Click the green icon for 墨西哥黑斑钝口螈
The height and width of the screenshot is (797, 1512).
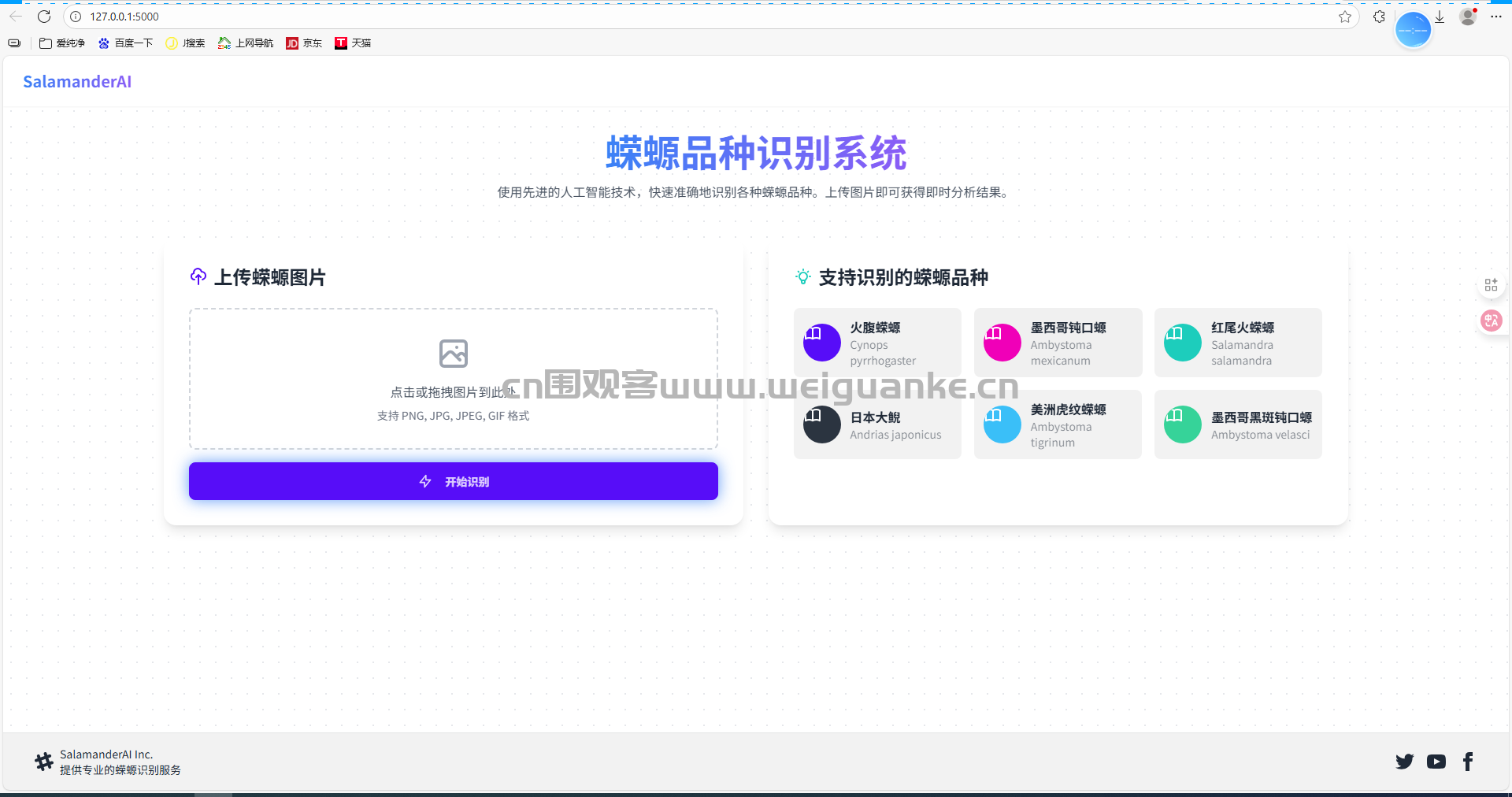[1182, 424]
